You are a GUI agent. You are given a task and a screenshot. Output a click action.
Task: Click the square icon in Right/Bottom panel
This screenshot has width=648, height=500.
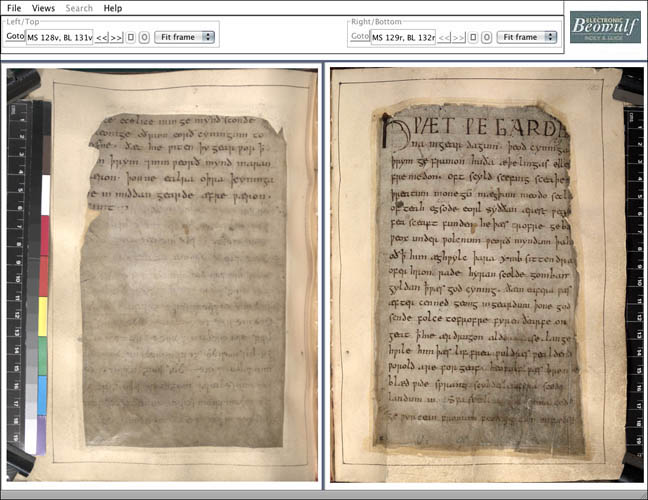pos(473,37)
